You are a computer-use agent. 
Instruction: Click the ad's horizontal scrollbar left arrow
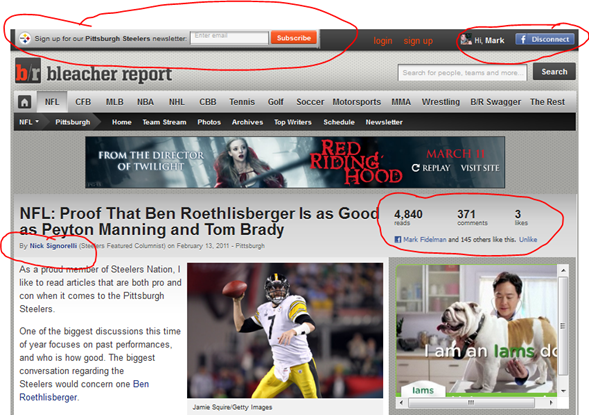pyautogui.click(x=401, y=403)
